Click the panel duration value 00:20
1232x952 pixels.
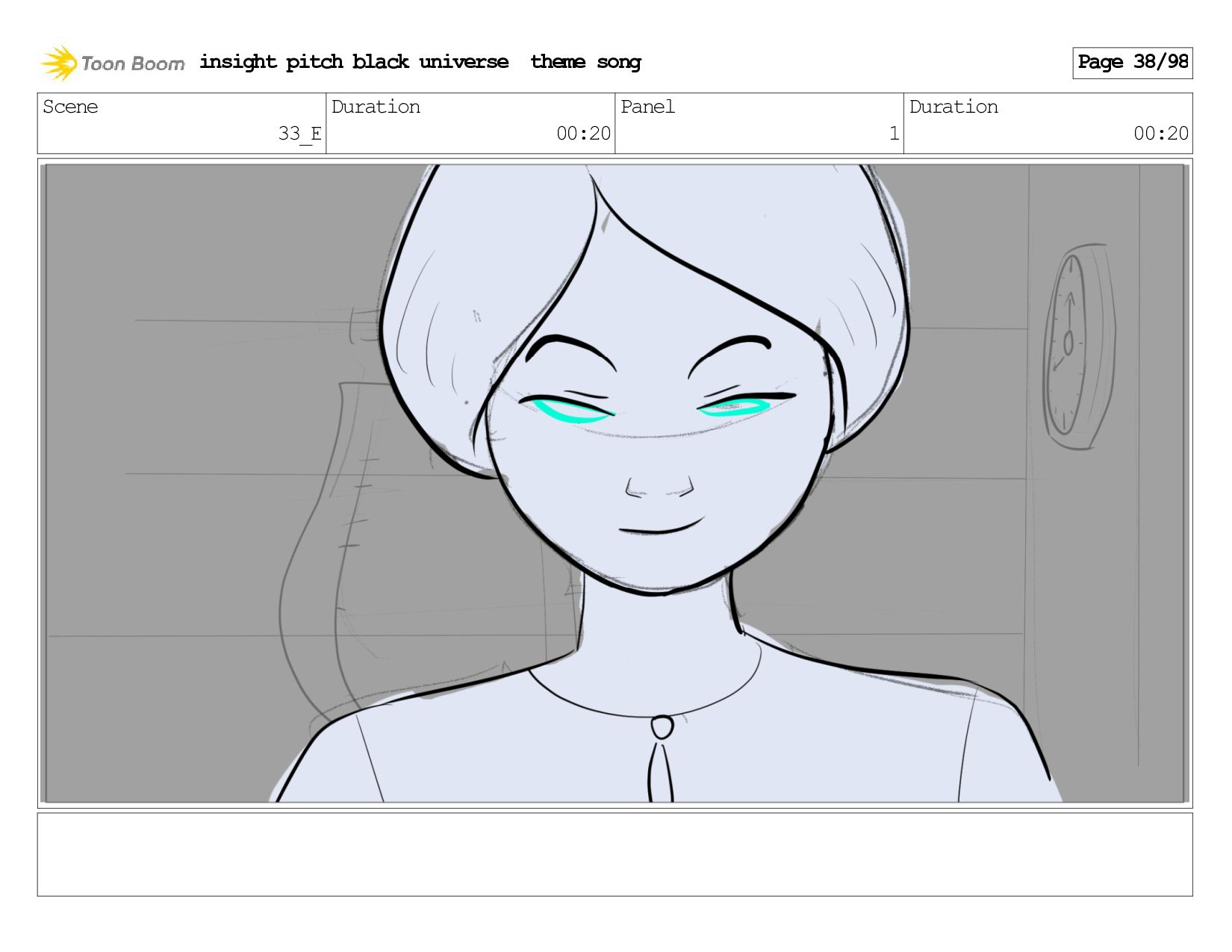[1160, 134]
